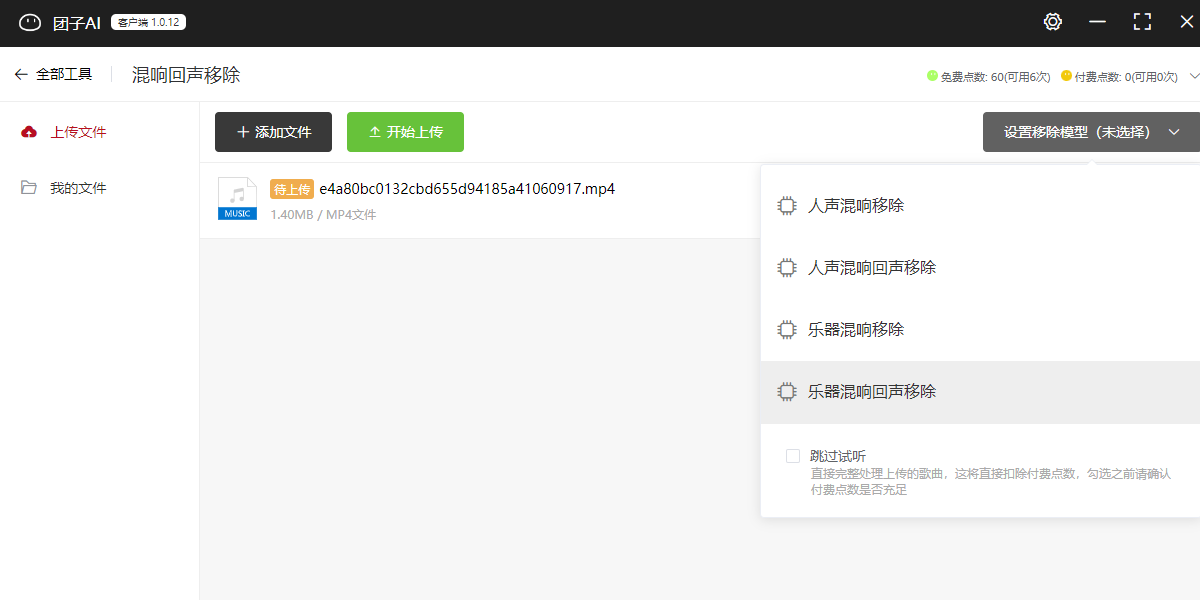Click the 免费点数: 60(可用6次) text
The height and width of the screenshot is (600, 1200).
coord(995,76)
